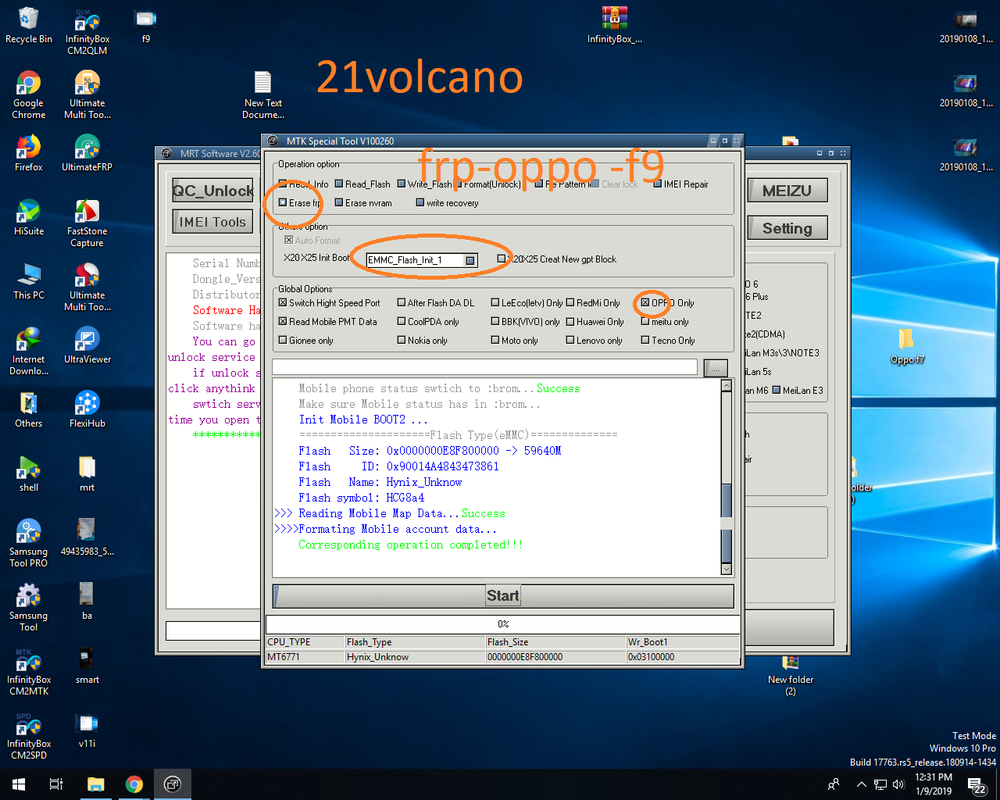Open the Others folder icon

(28, 409)
